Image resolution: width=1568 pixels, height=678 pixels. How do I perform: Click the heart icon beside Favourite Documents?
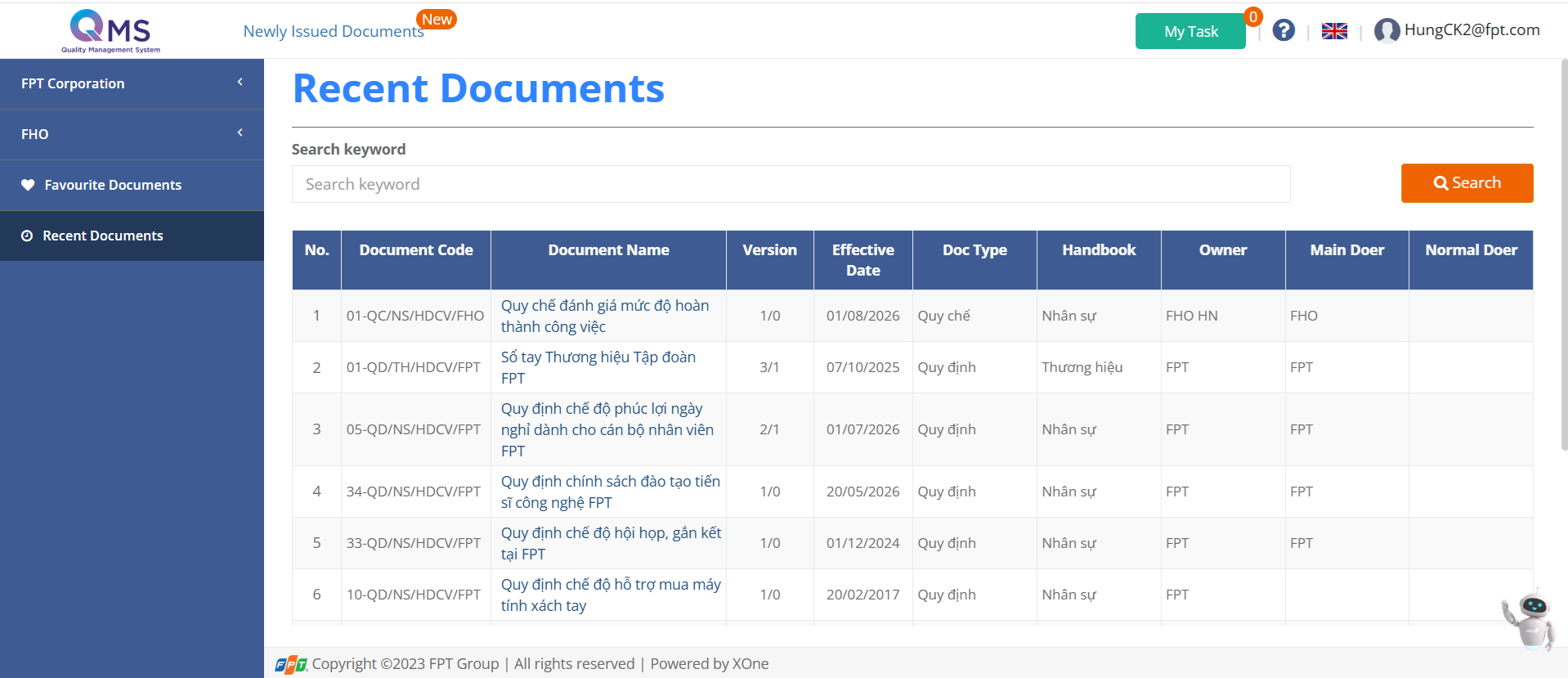tap(28, 185)
